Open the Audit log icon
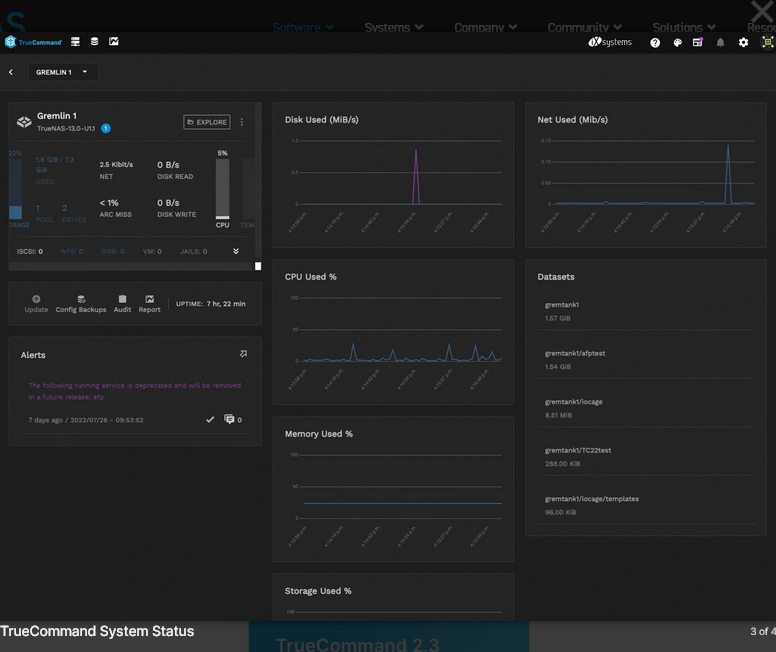 pyautogui.click(x=122, y=303)
